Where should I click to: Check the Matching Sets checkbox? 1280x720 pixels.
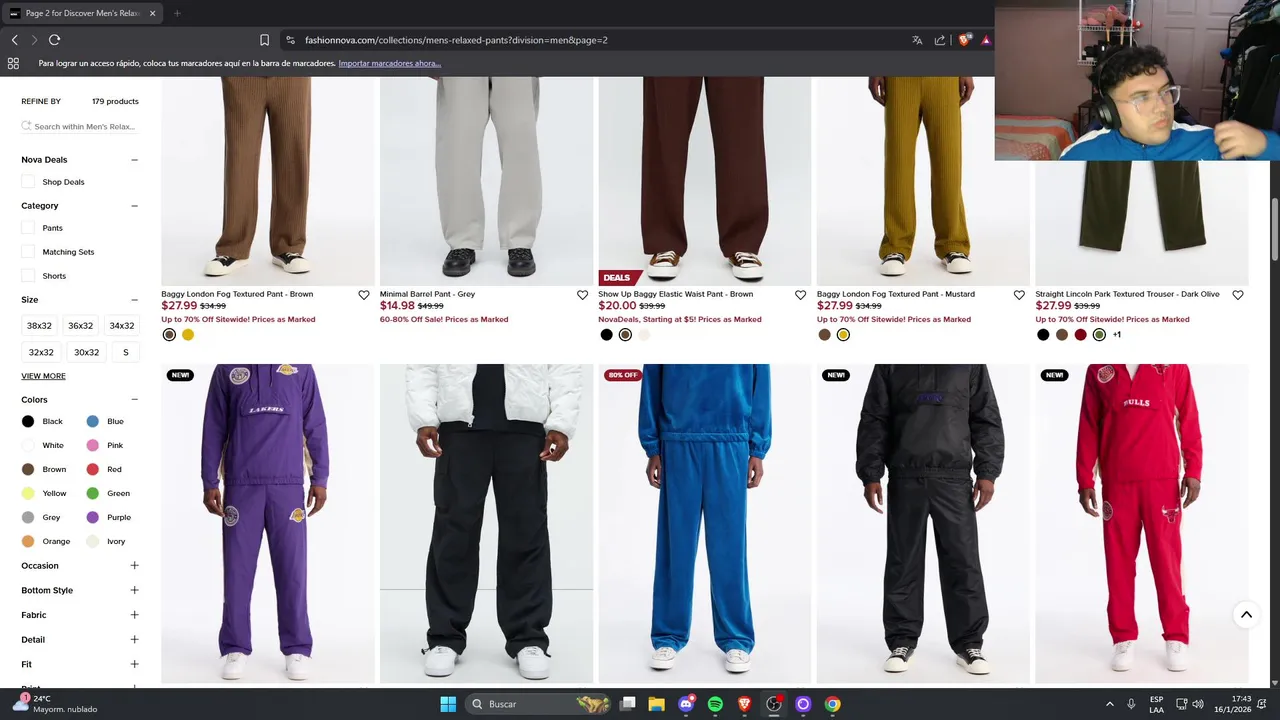28,252
